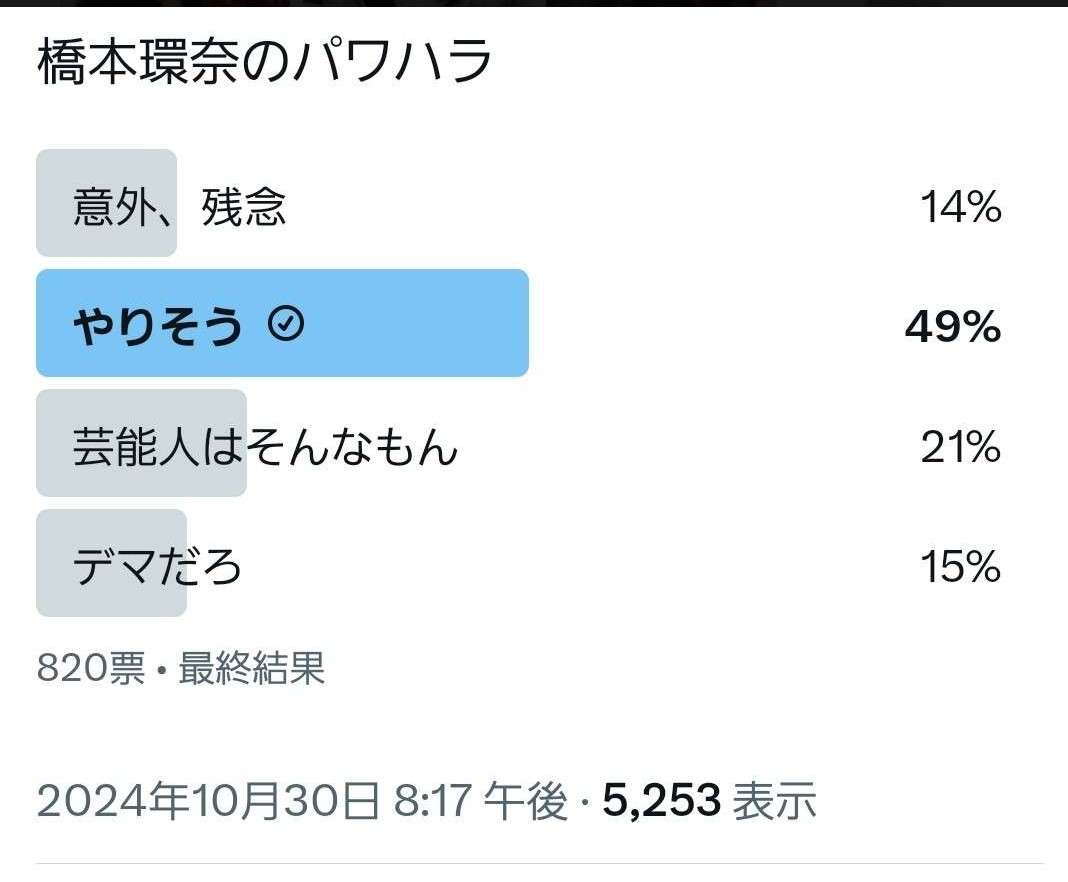
Task: Click the gray bar beside 意外、残念
Action: [x=105, y=202]
